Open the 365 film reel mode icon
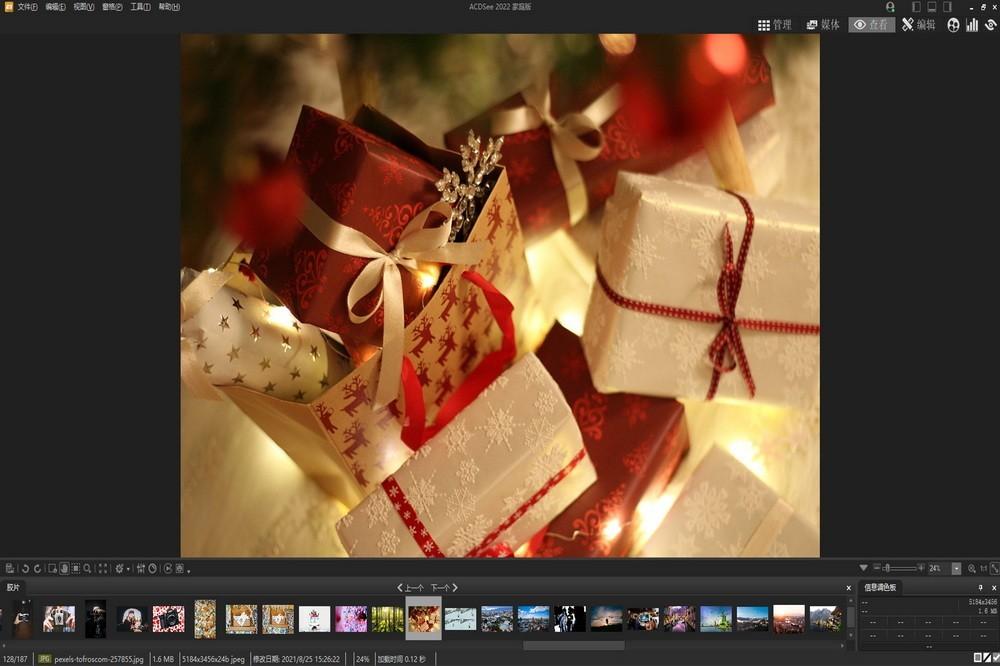 tap(953, 25)
